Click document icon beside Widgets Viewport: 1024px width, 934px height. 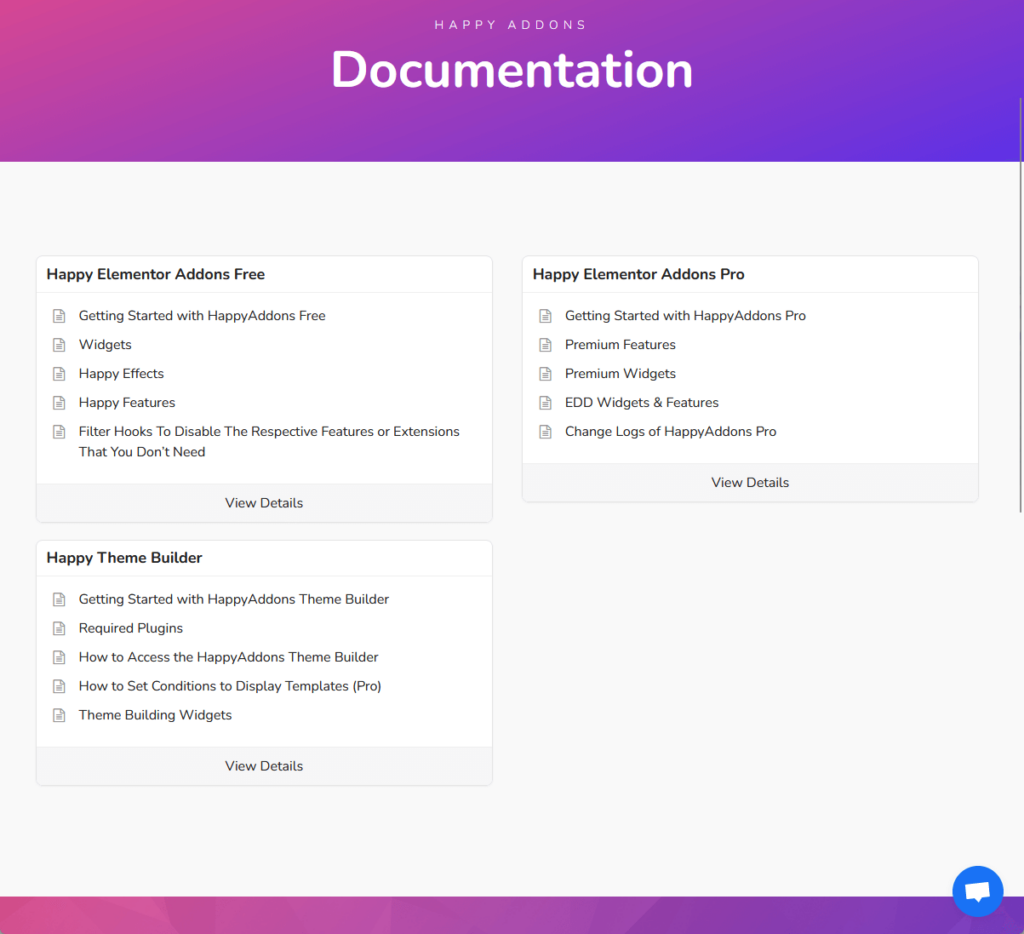(x=59, y=345)
